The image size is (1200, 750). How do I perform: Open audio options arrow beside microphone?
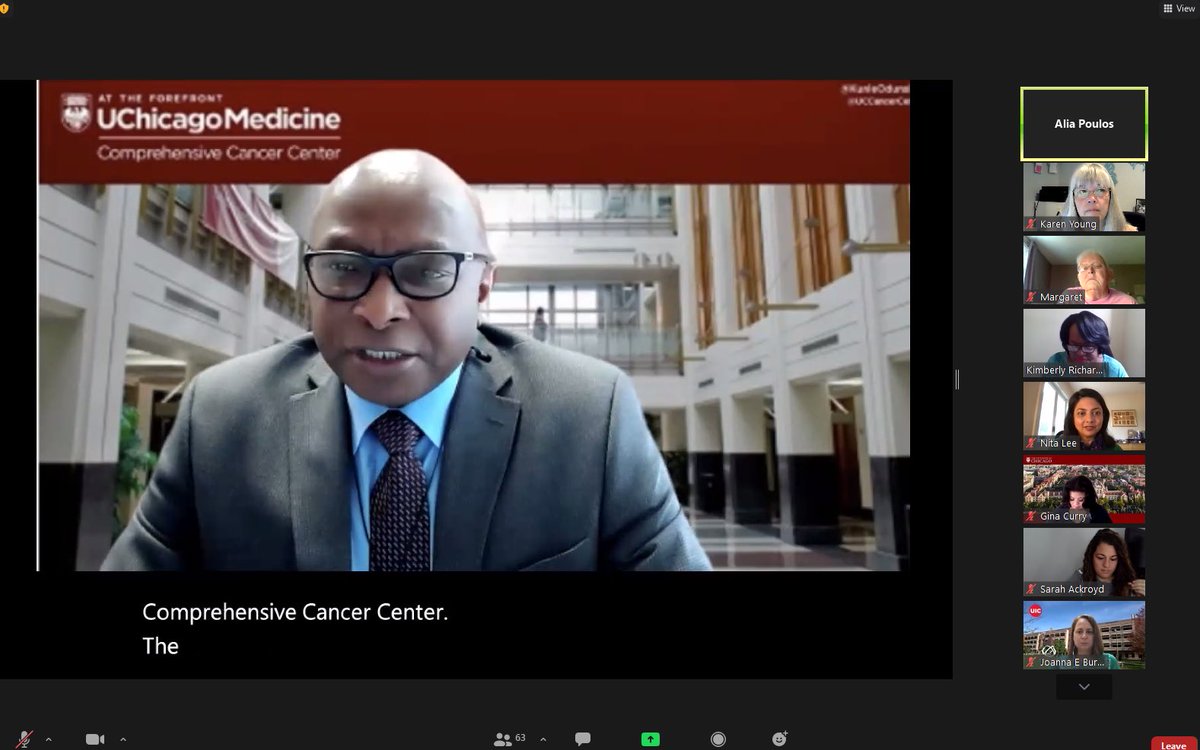tap(50, 739)
